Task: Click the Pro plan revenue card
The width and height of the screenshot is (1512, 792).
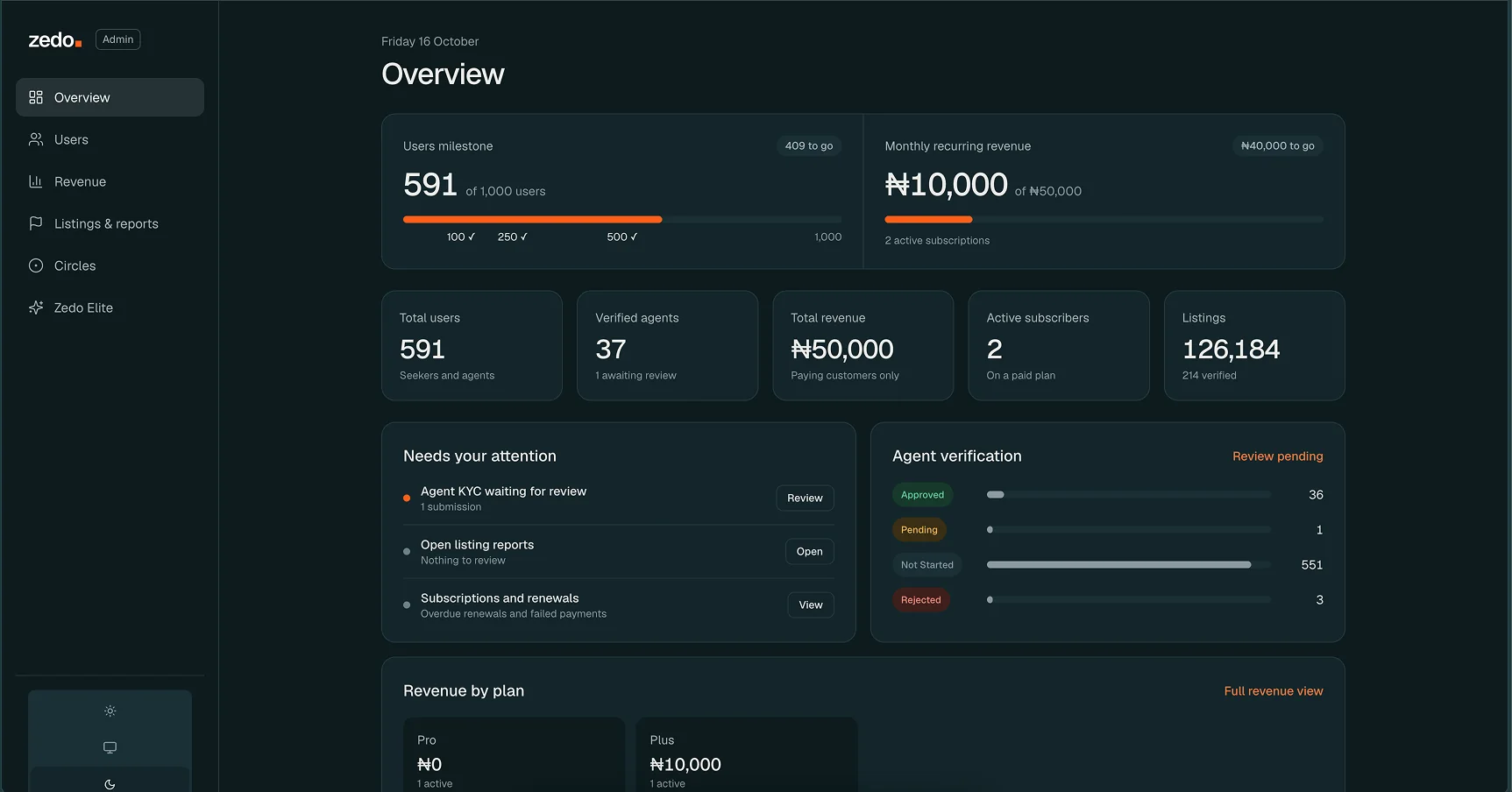Action: pos(514,755)
